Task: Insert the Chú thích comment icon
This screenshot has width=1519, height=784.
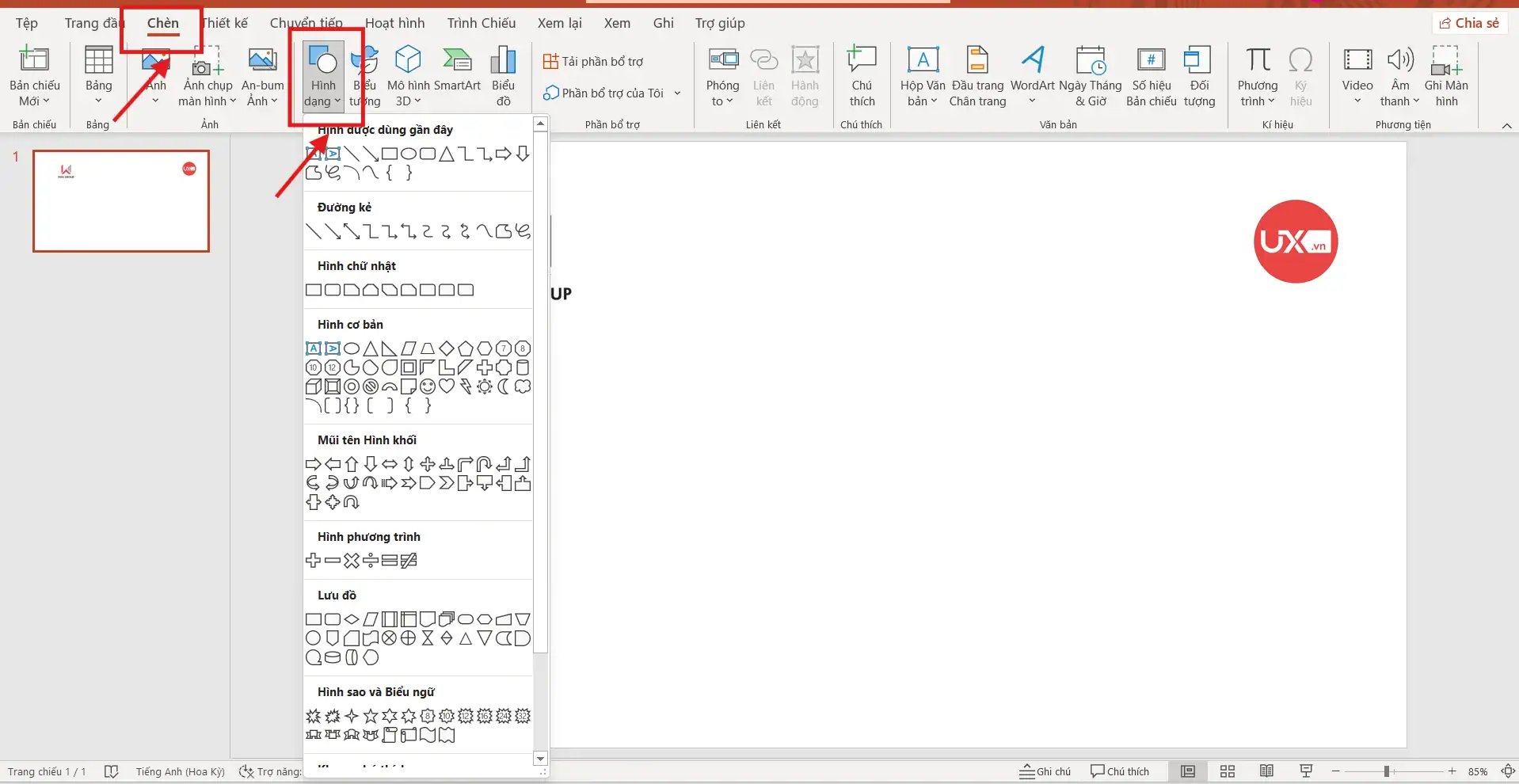Action: [x=862, y=75]
